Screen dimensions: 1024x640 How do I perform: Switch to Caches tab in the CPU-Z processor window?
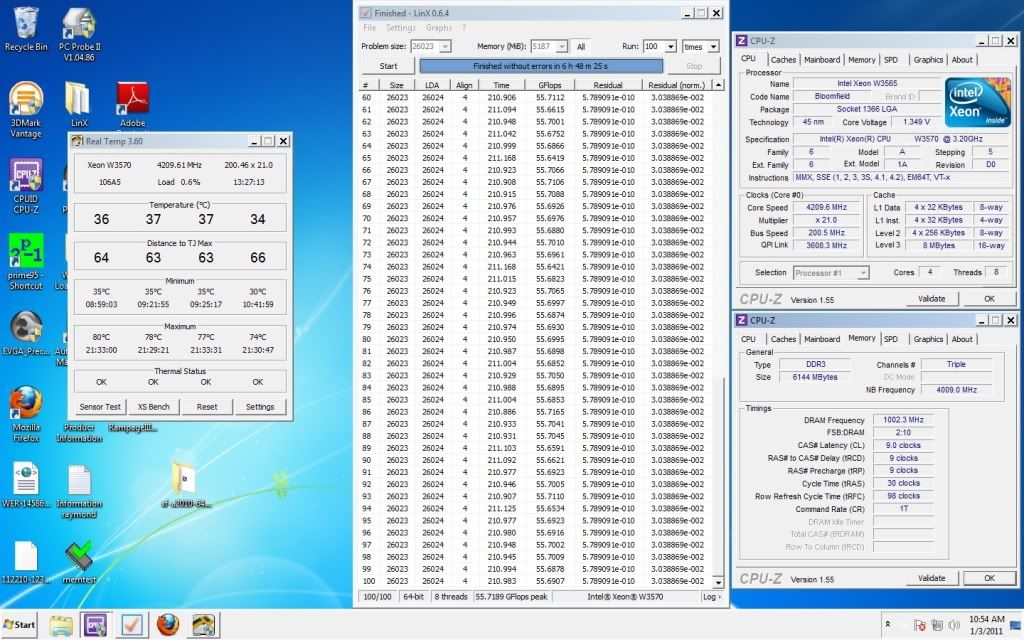783,59
